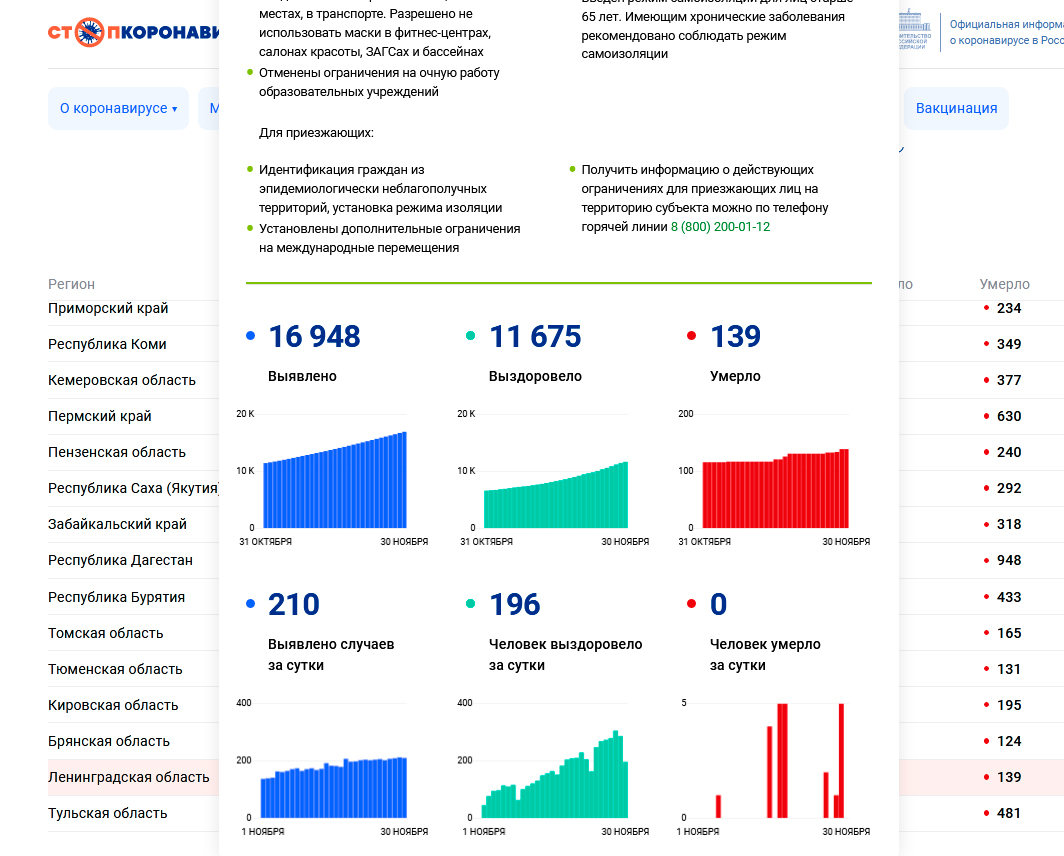Click the government emblem icon in header
The image size is (1064, 856).
click(913, 30)
